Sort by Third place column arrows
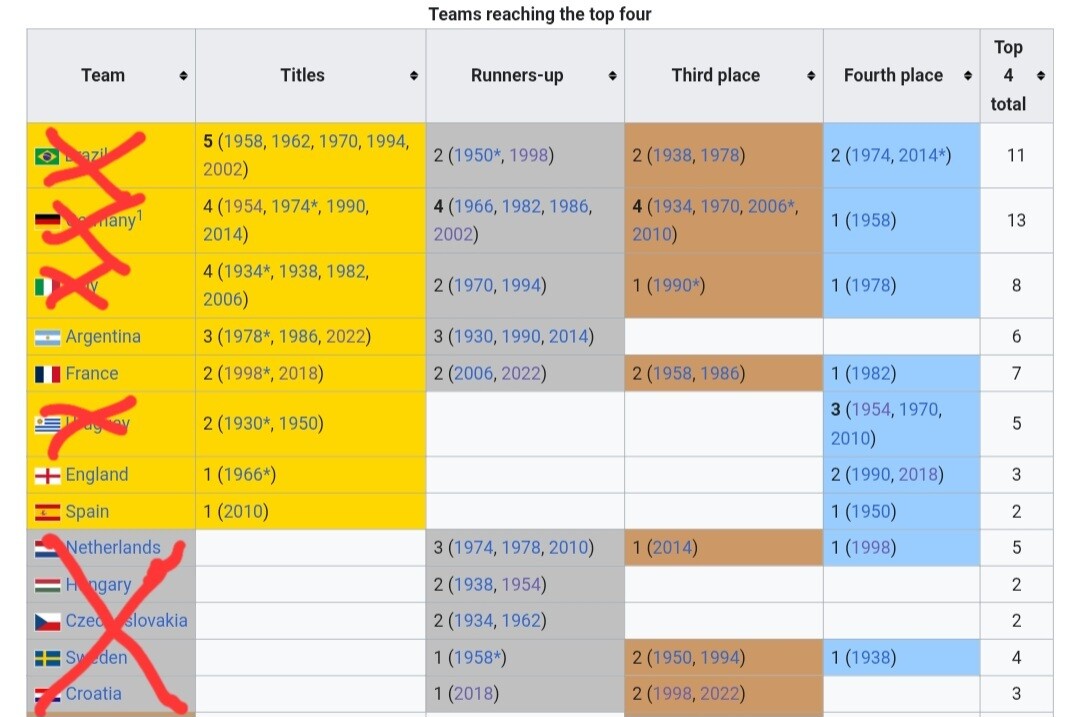Screen dimensions: 1080x717 (811, 76)
